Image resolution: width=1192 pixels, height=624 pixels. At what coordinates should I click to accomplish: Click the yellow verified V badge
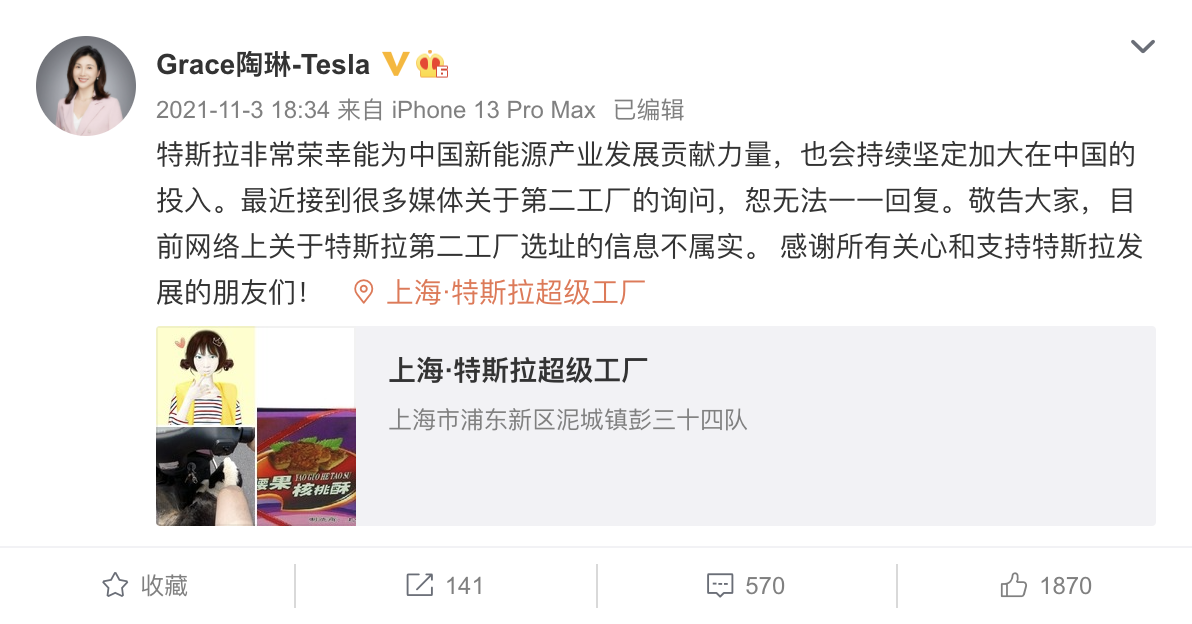pyautogui.click(x=395, y=64)
